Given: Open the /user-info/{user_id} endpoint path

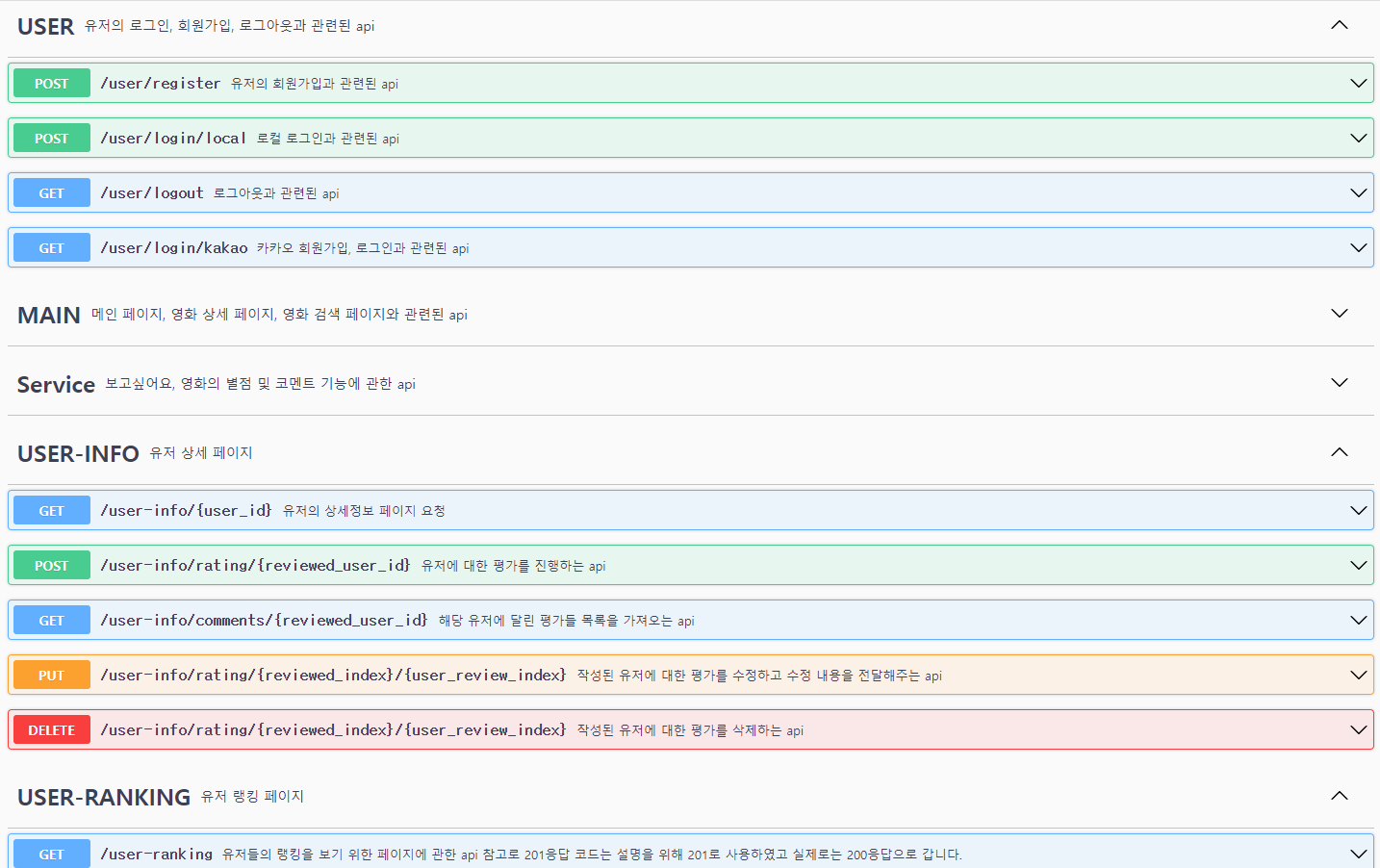Looking at the screenshot, I should point(186,511).
